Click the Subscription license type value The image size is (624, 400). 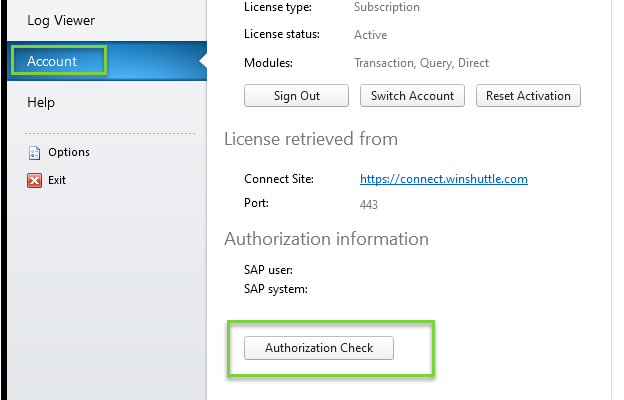[387, 7]
